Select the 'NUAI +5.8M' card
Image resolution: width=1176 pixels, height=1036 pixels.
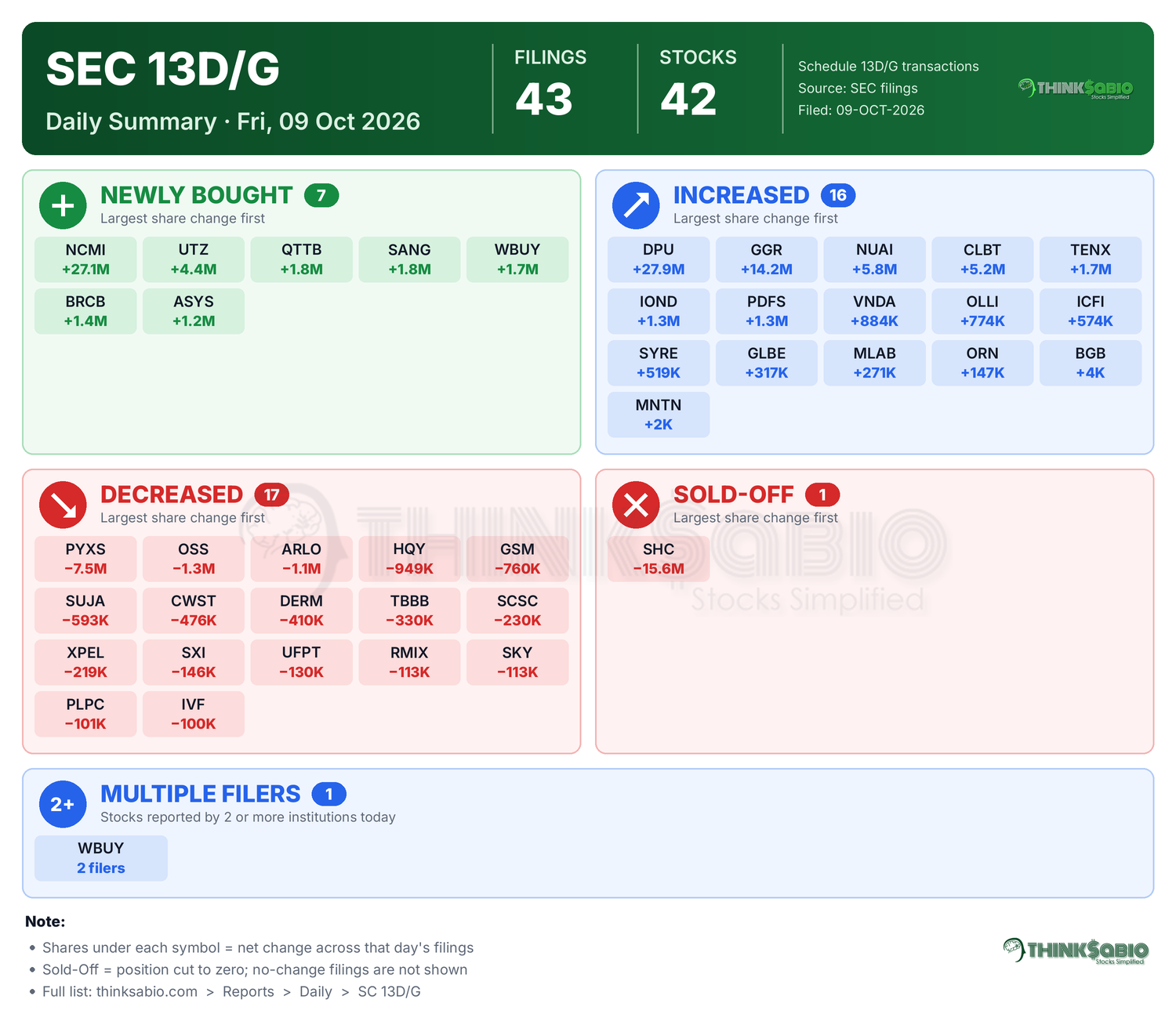click(x=875, y=259)
